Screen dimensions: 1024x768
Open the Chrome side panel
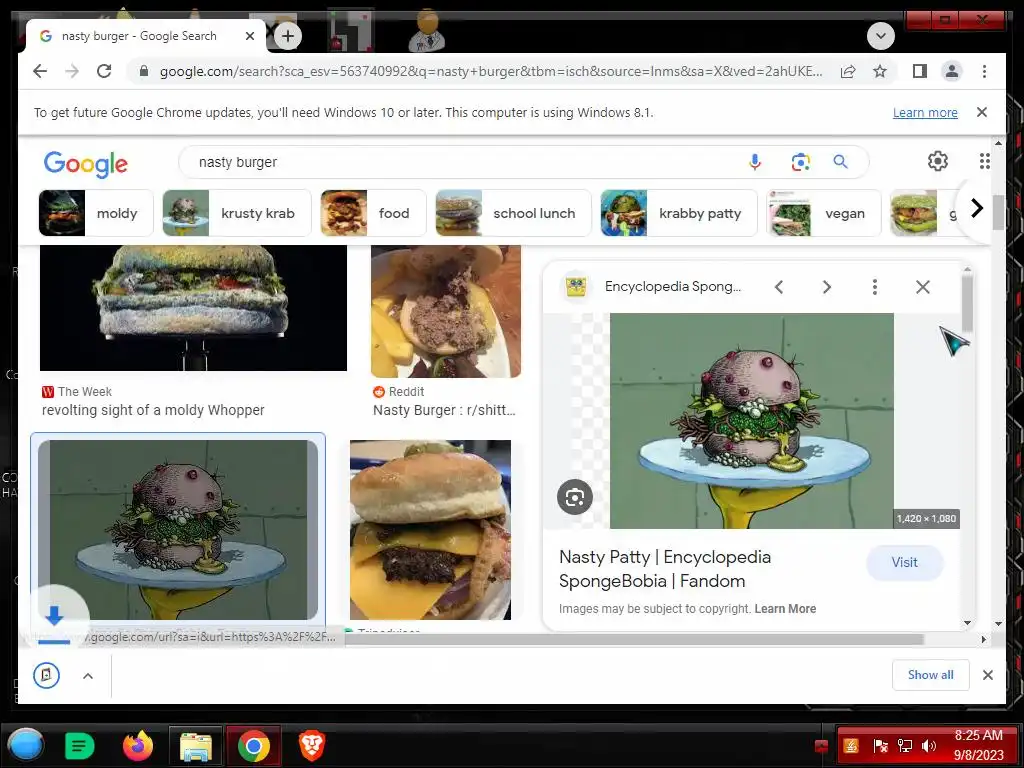coord(920,71)
